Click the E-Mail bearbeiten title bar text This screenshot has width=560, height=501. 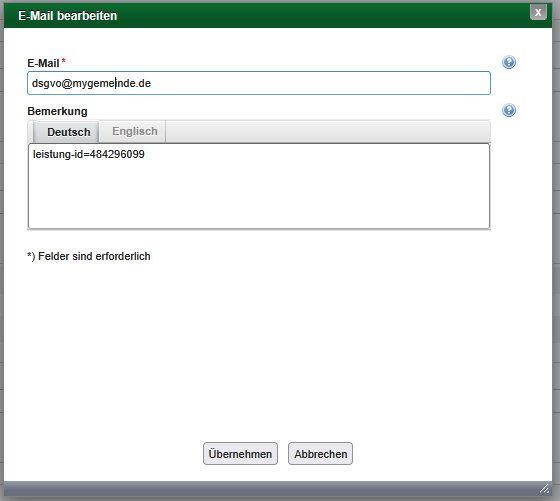coord(68,16)
